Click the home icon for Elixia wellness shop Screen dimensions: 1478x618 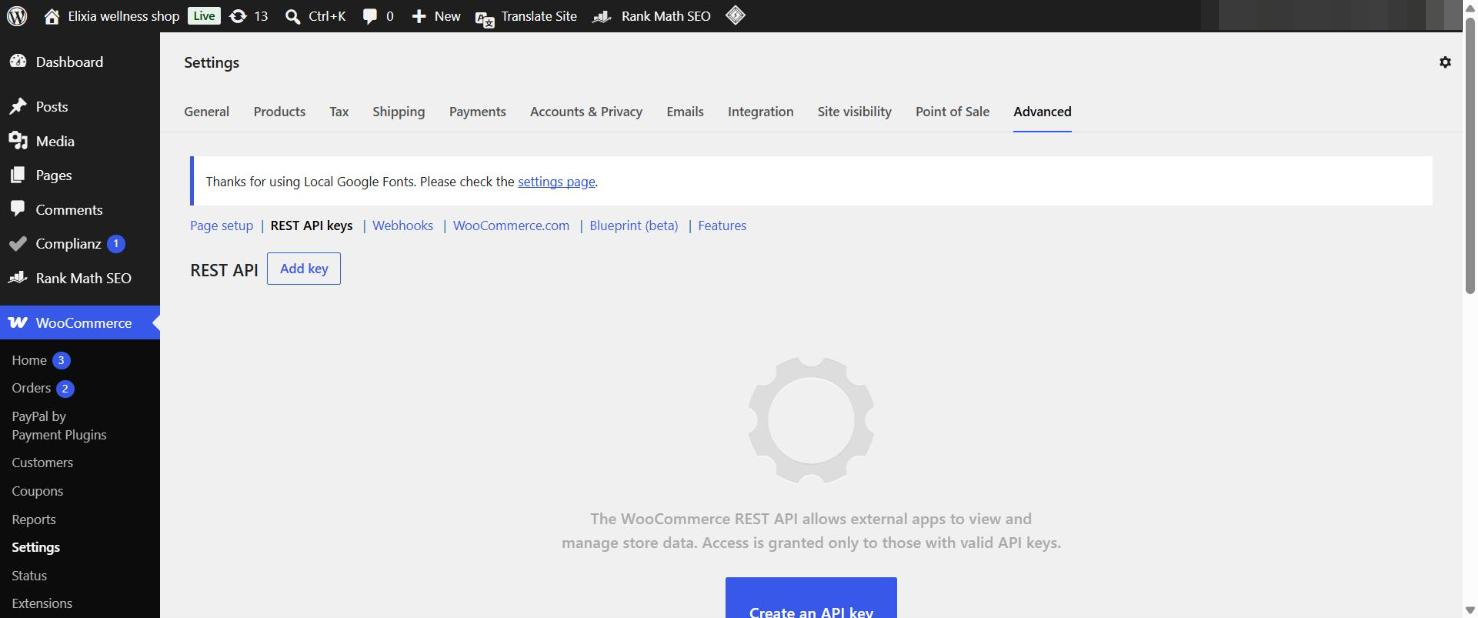[52, 16]
